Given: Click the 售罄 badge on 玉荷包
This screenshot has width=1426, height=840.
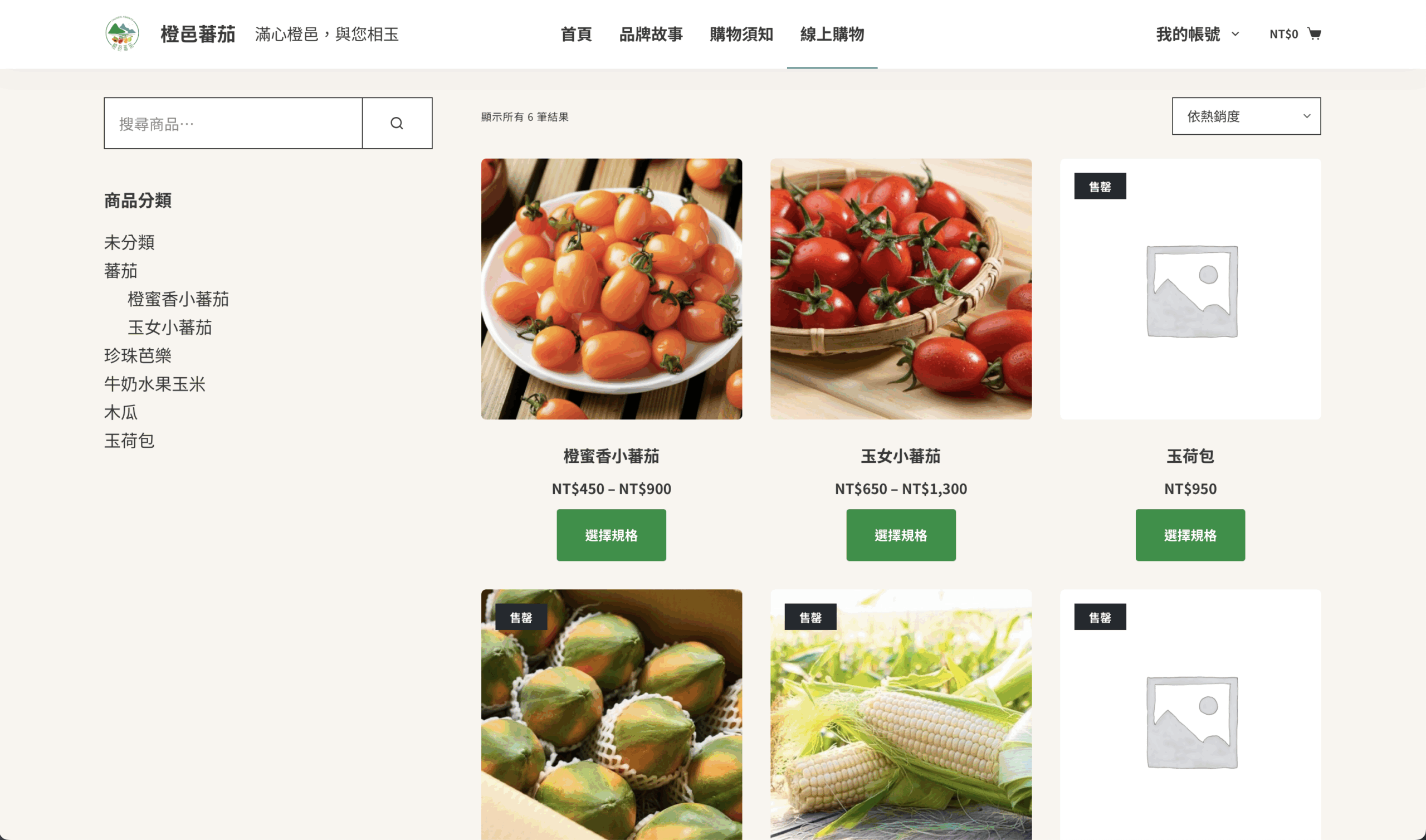Looking at the screenshot, I should tap(1100, 186).
